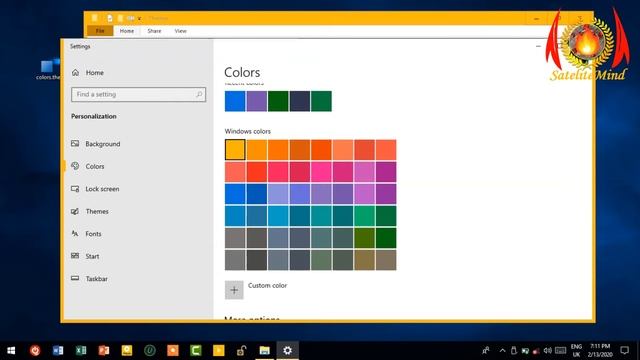Choose the olive tan swatch in bottom row
The image size is (640, 360).
click(x=364, y=260)
